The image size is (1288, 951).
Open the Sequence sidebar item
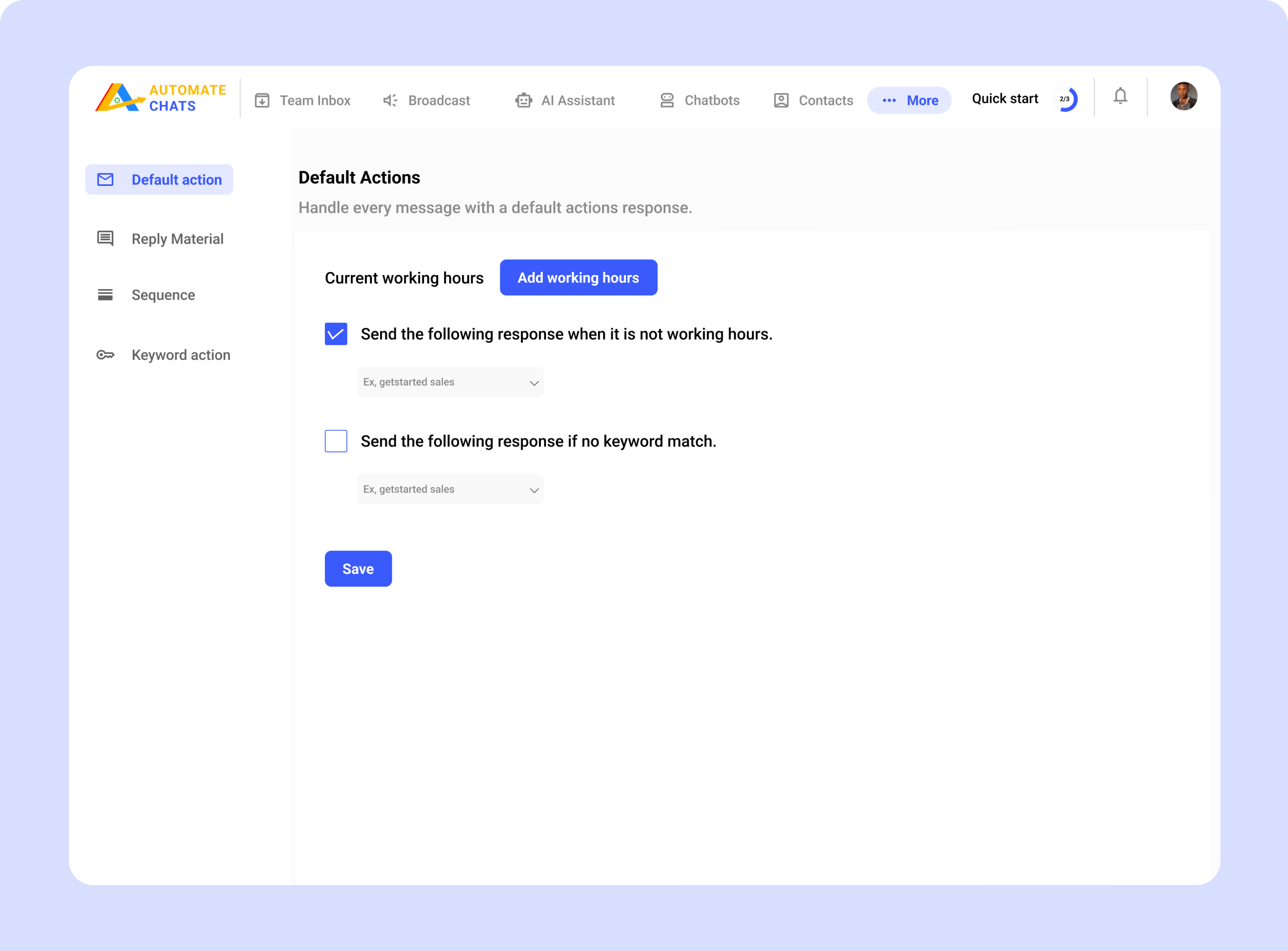163,295
